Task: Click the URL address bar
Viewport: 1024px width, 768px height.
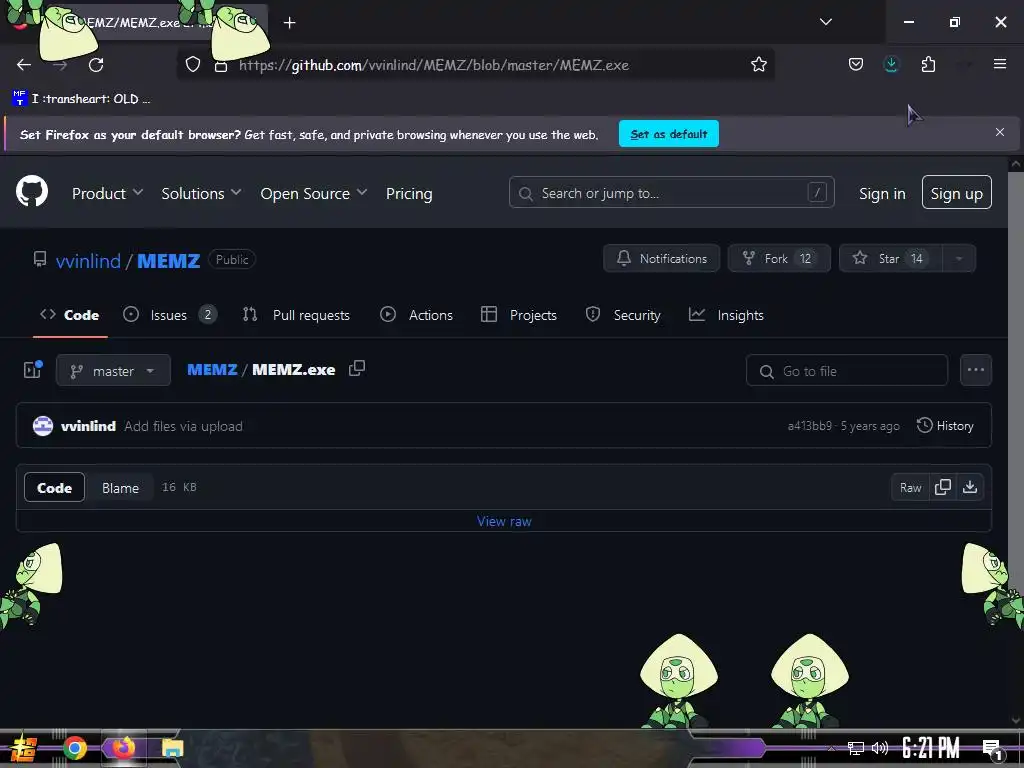Action: point(475,65)
